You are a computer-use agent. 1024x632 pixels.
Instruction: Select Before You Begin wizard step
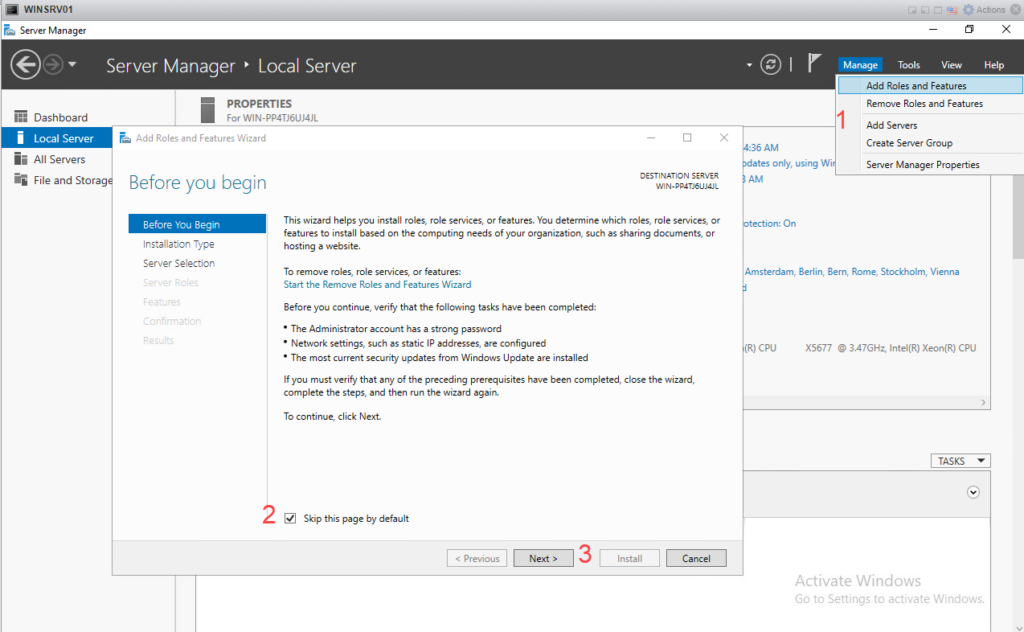coord(197,224)
